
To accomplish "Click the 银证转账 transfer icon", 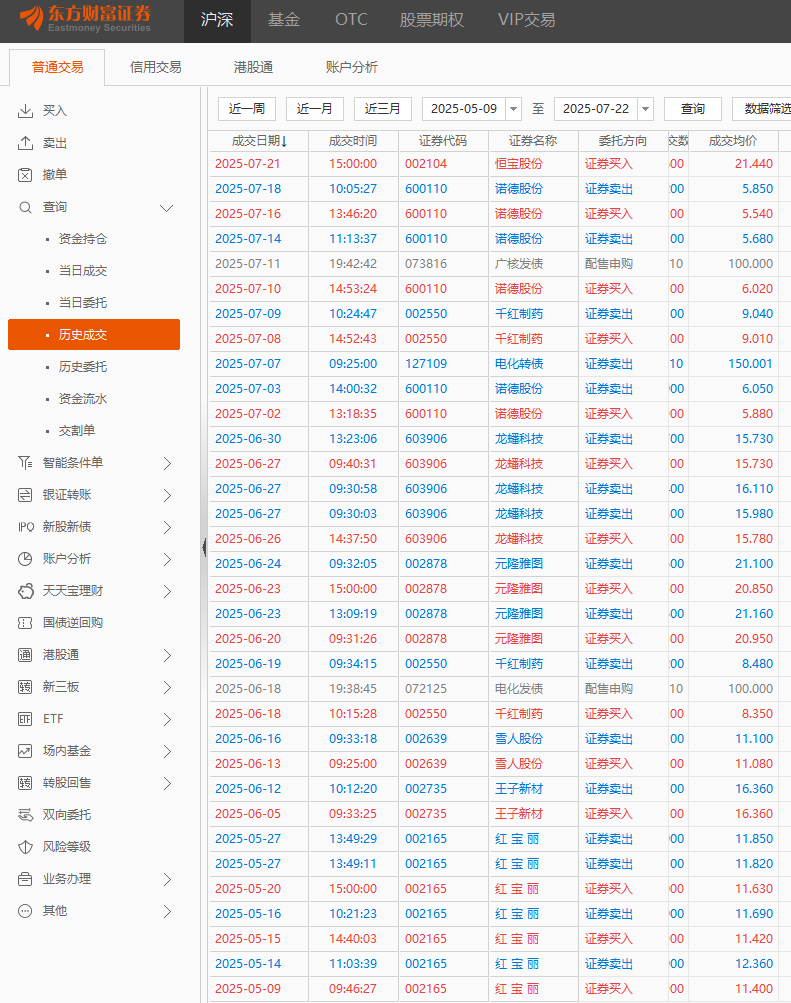I will coord(25,494).
